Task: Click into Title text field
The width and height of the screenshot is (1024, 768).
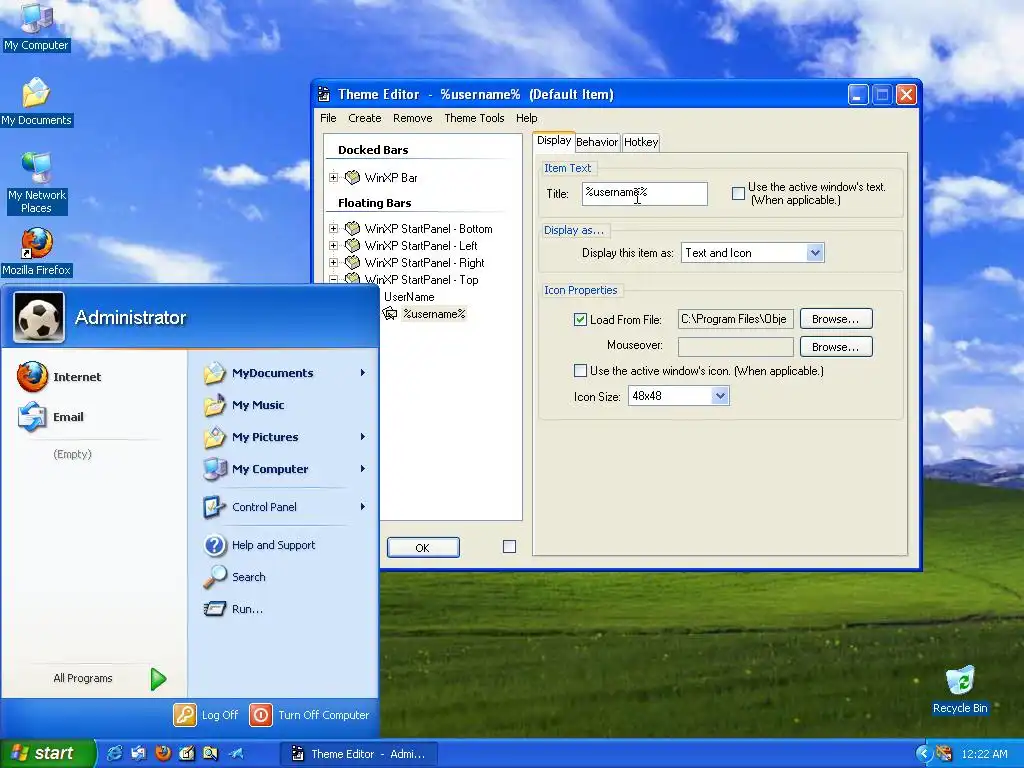Action: 645,193
